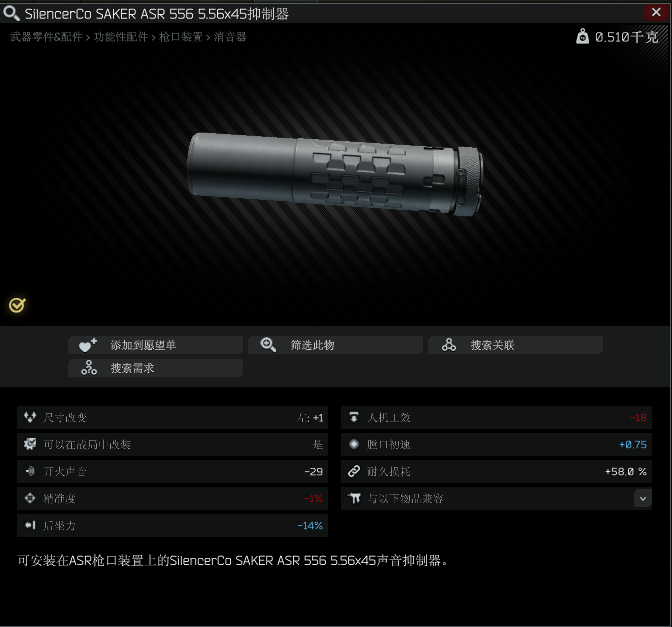Screen dimensions: 672x627
Task: Click the 耐久损耗 chain link icon
Action: (354, 471)
